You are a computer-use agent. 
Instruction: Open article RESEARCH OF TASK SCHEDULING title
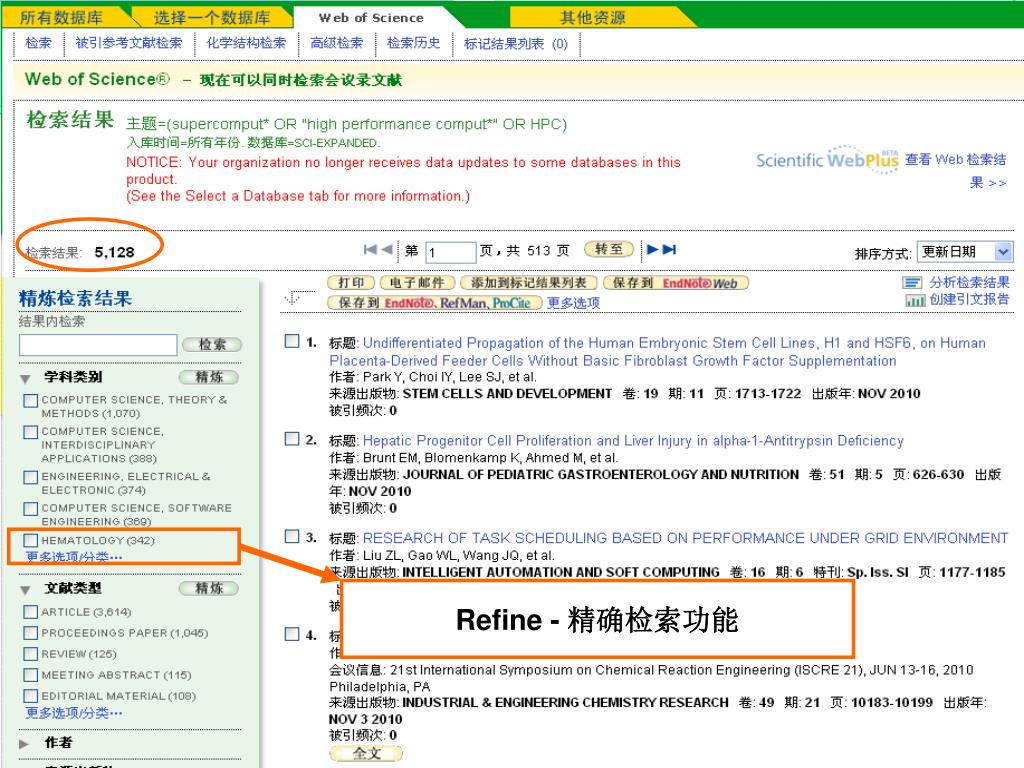point(685,538)
